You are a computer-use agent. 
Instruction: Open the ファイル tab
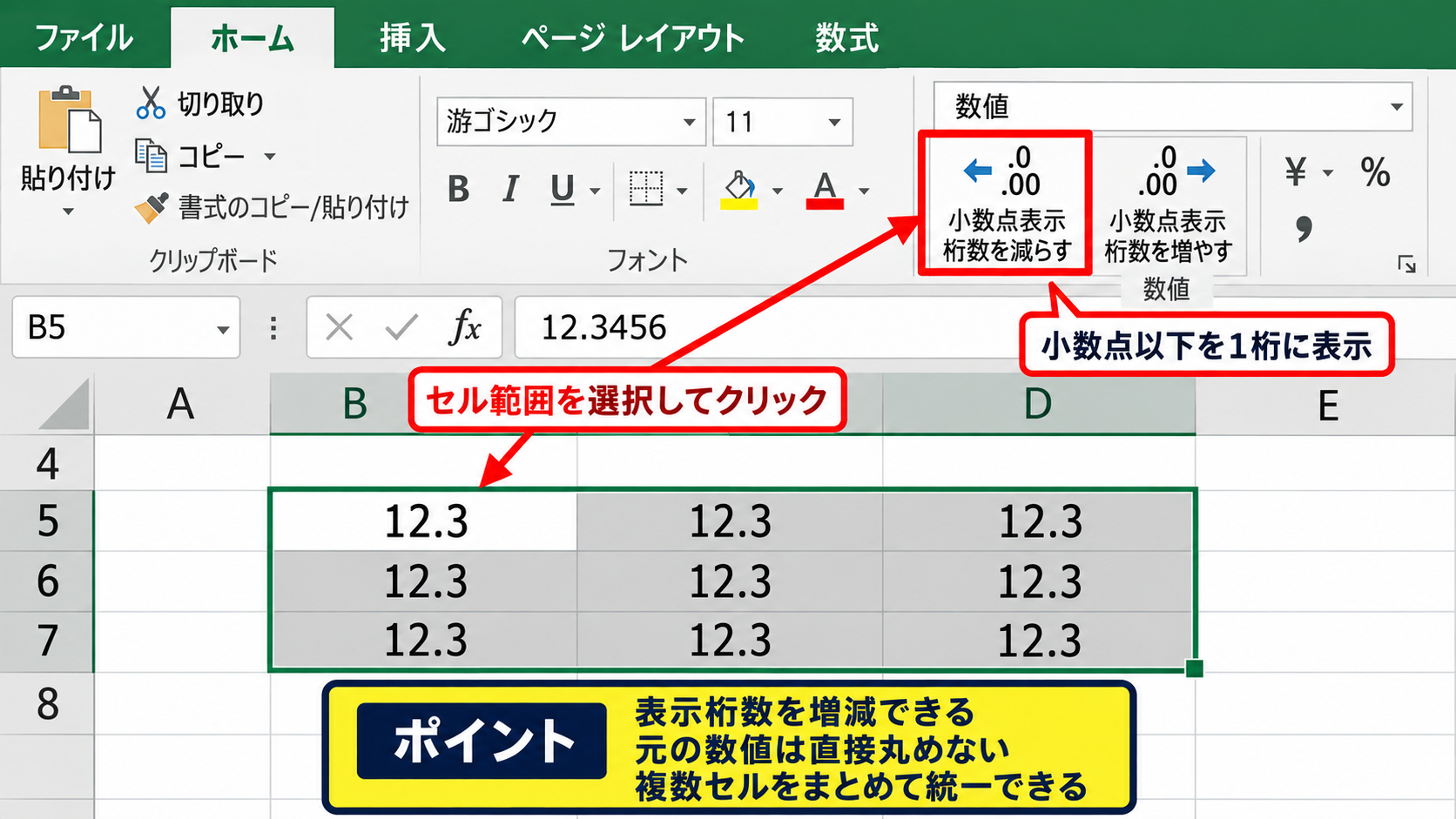tap(84, 38)
